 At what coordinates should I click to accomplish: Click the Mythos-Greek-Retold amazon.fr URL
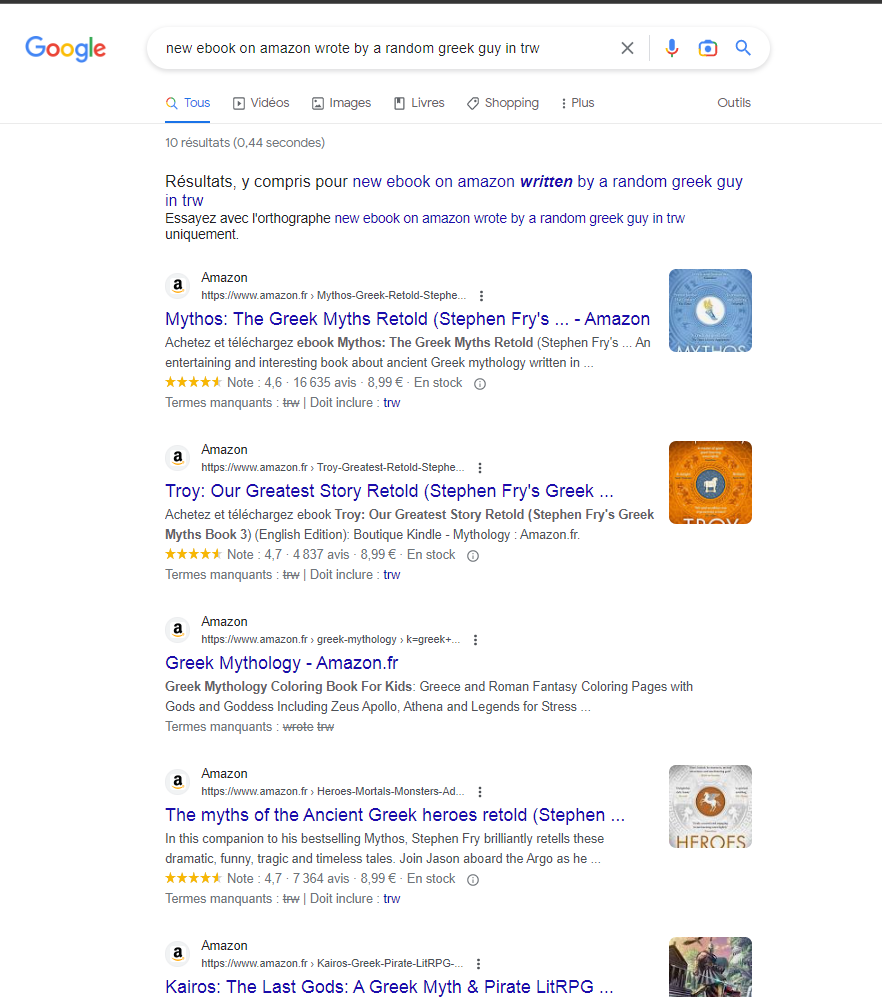point(334,296)
